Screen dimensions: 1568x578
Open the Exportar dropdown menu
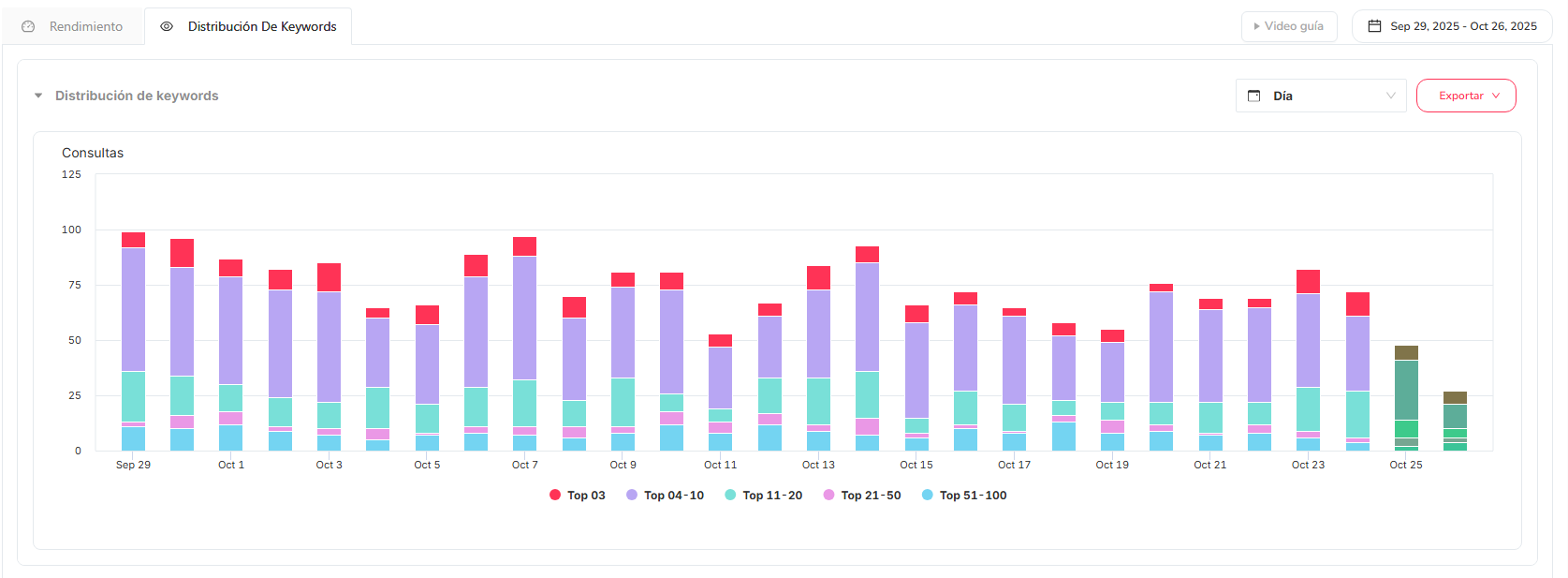pos(1465,96)
